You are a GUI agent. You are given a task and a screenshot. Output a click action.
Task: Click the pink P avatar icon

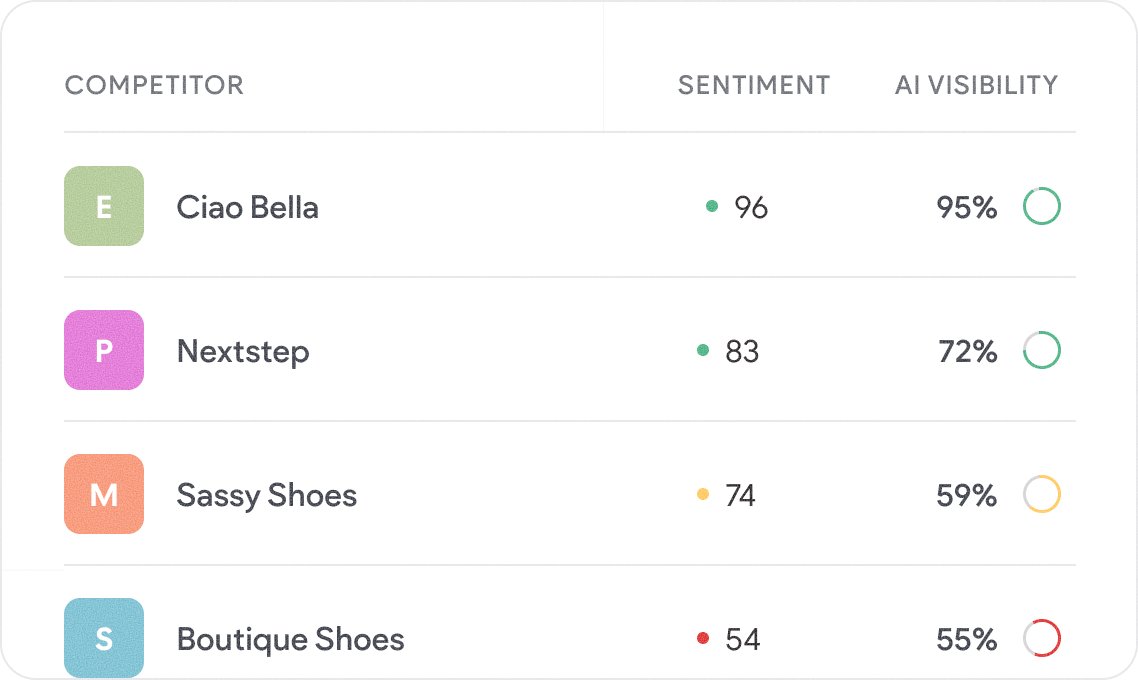click(104, 350)
